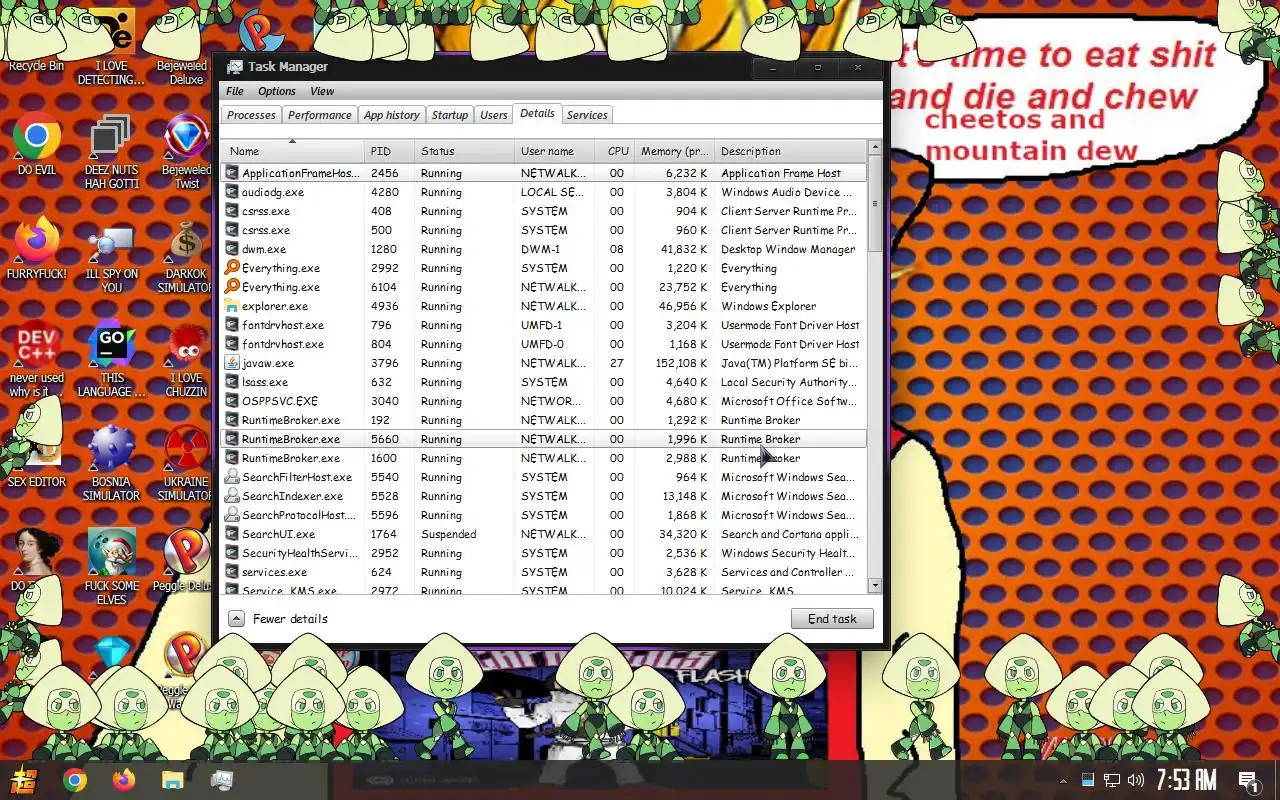Select the SecurityHealthService process row
The height and width of the screenshot is (800, 1280).
point(543,553)
